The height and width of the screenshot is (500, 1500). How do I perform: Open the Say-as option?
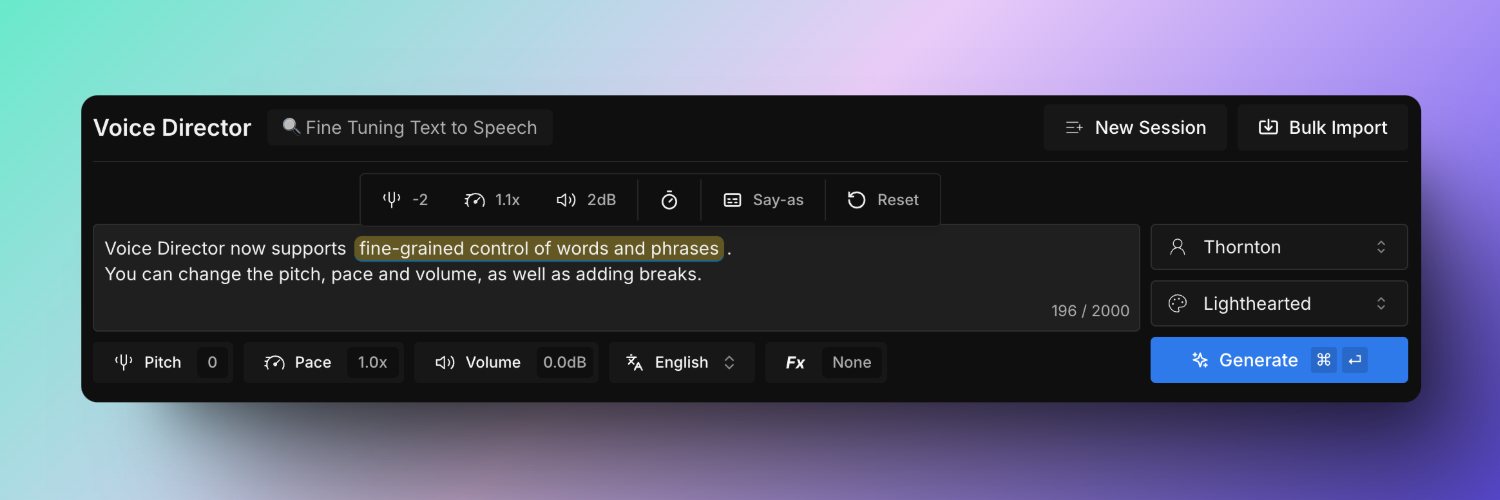tap(763, 200)
